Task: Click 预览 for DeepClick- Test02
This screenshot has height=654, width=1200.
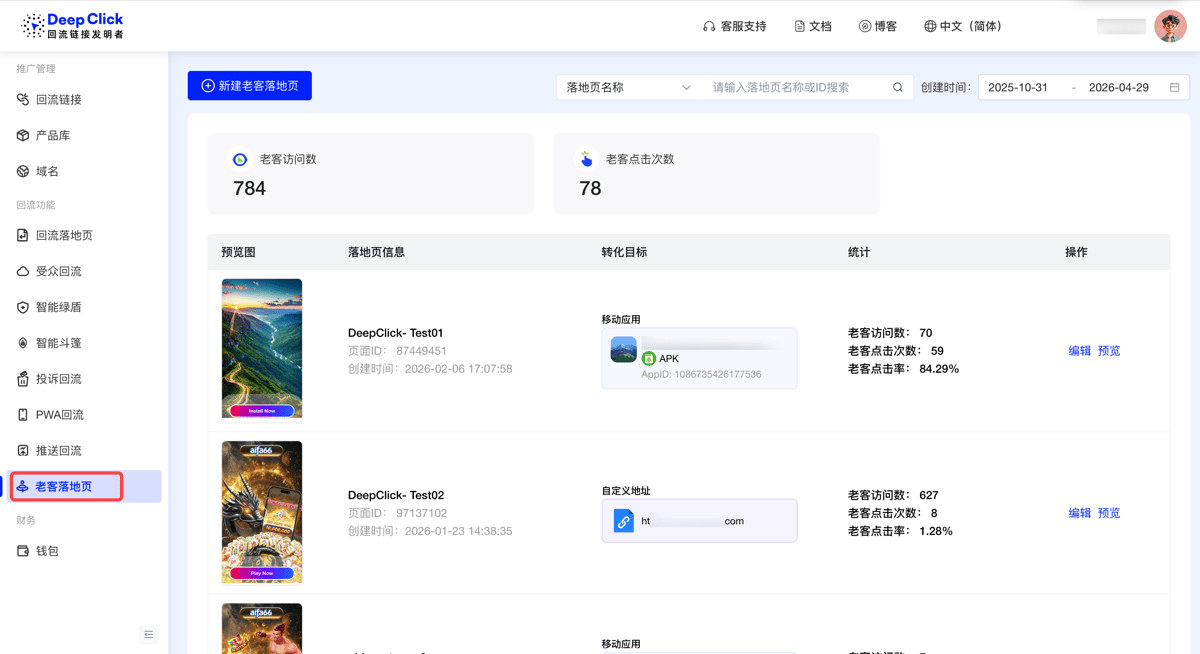Action: tap(1109, 513)
